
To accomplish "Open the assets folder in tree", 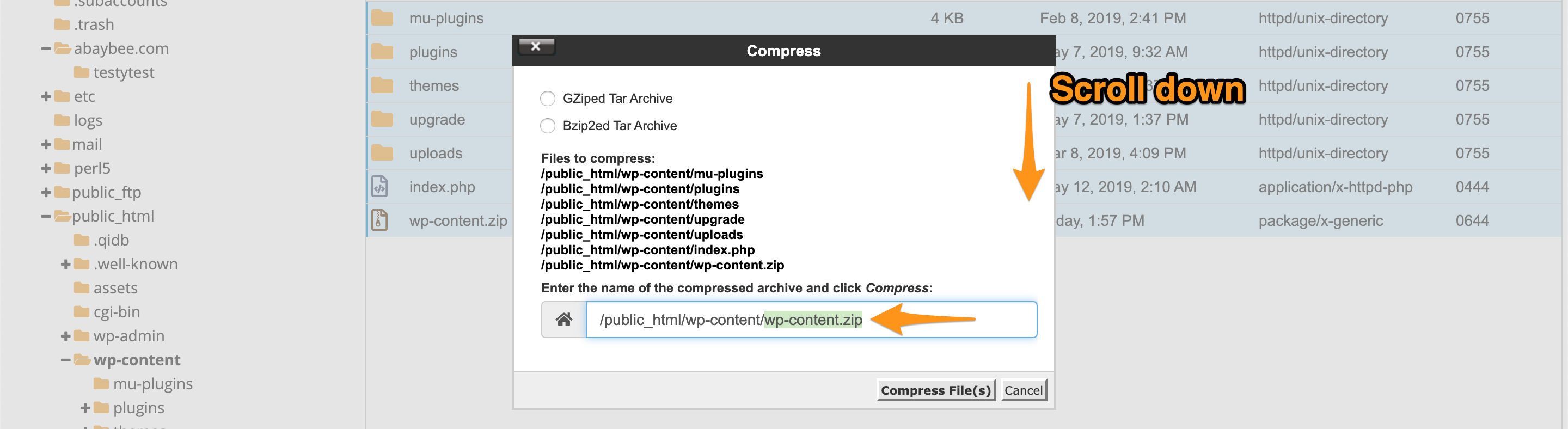I will click(x=115, y=289).
